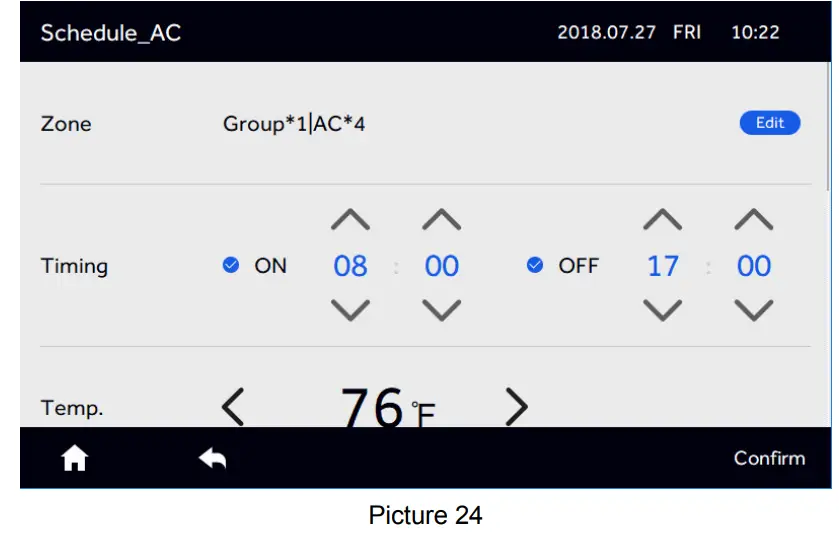Select the OFF hour 17 field
Viewport: 839px width, 534px height.
click(x=662, y=266)
